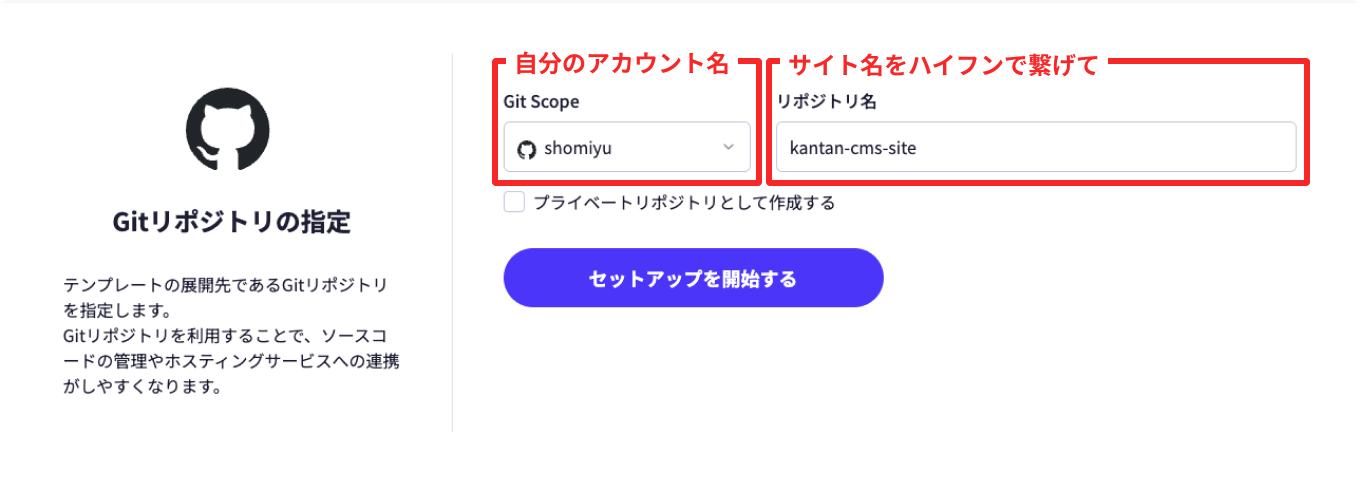The height and width of the screenshot is (484, 1360).
Task: Click the Gitリポジトリの指定 heading
Action: [232, 222]
